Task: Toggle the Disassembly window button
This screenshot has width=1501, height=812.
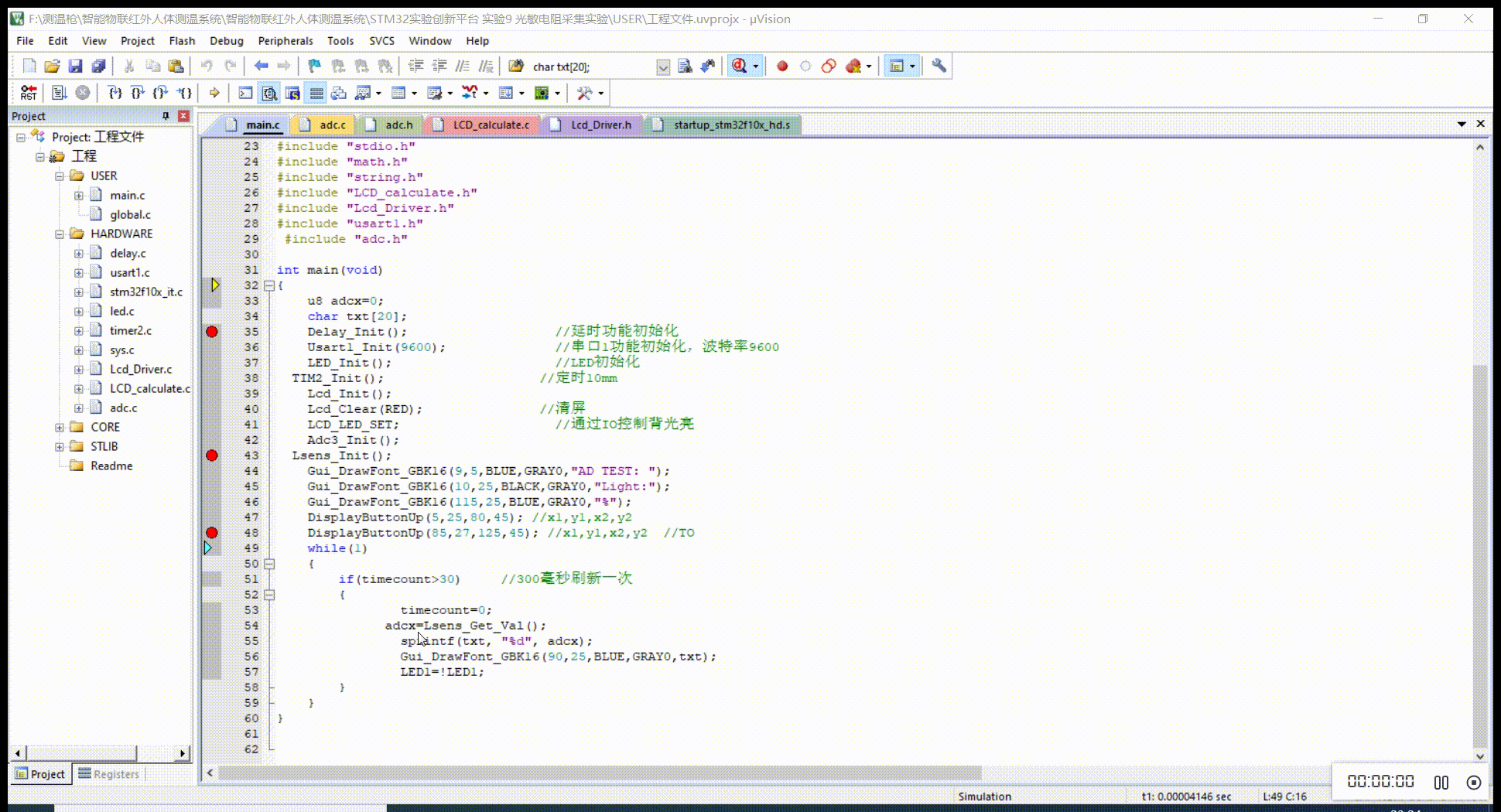Action: point(269,94)
